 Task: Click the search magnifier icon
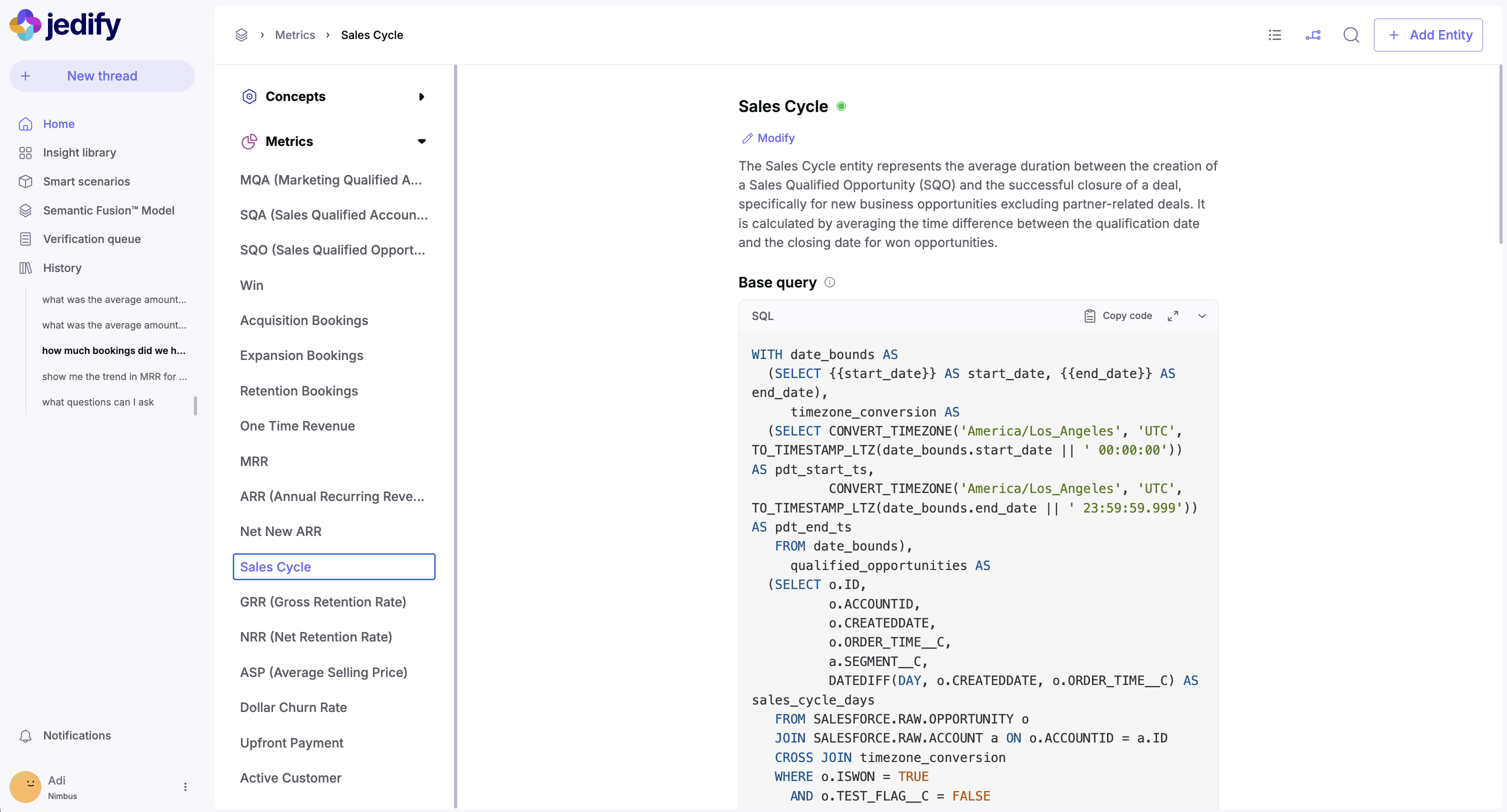(x=1351, y=35)
